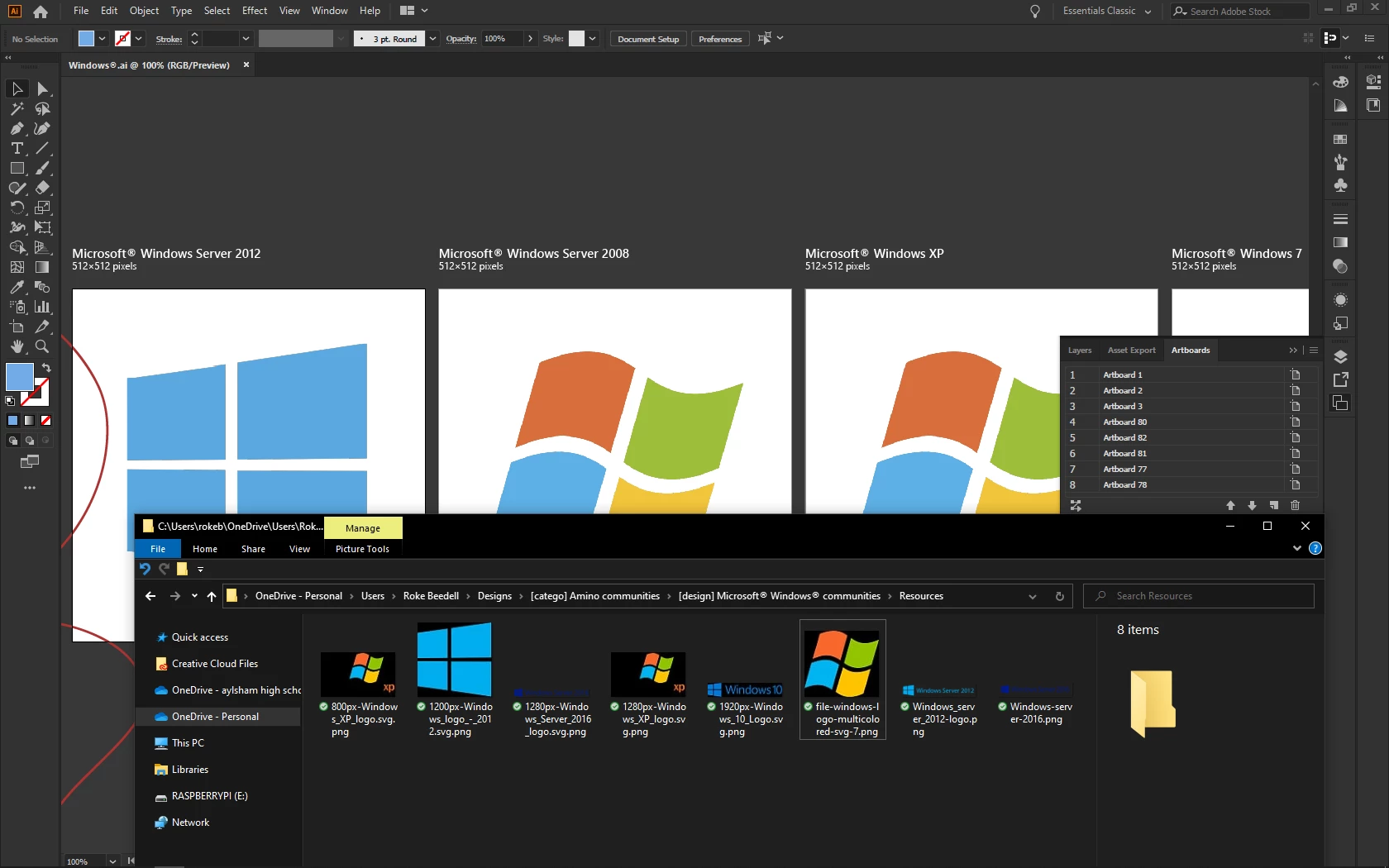This screenshot has height=868, width=1389.
Task: Click Illustrator home icon
Action: pyautogui.click(x=41, y=12)
